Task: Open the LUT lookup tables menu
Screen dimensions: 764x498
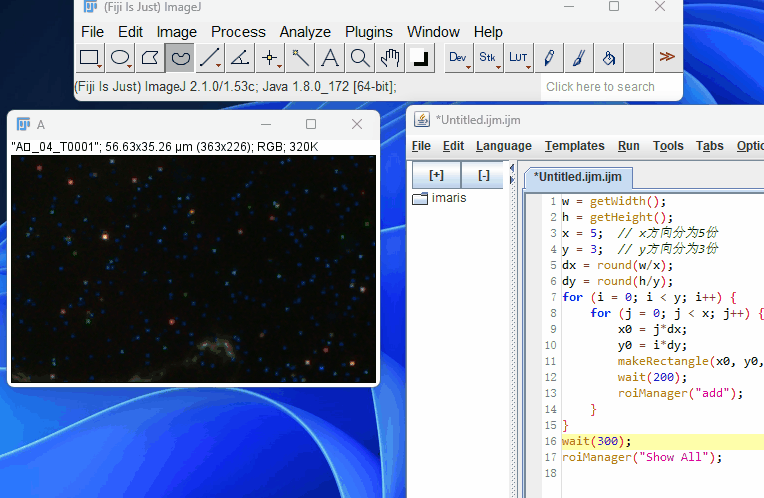Action: [x=519, y=58]
